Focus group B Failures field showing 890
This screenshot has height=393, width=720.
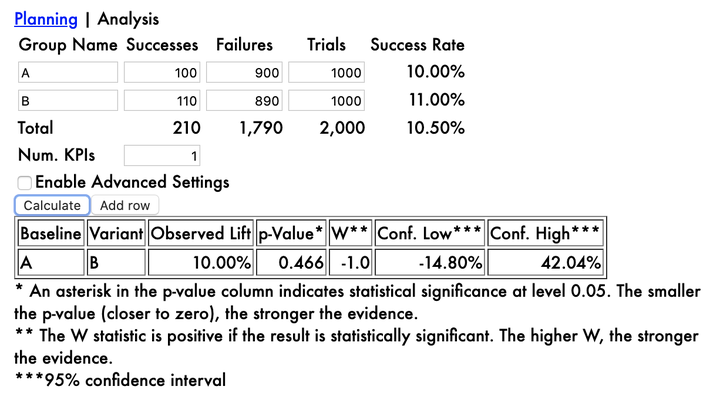244,101
